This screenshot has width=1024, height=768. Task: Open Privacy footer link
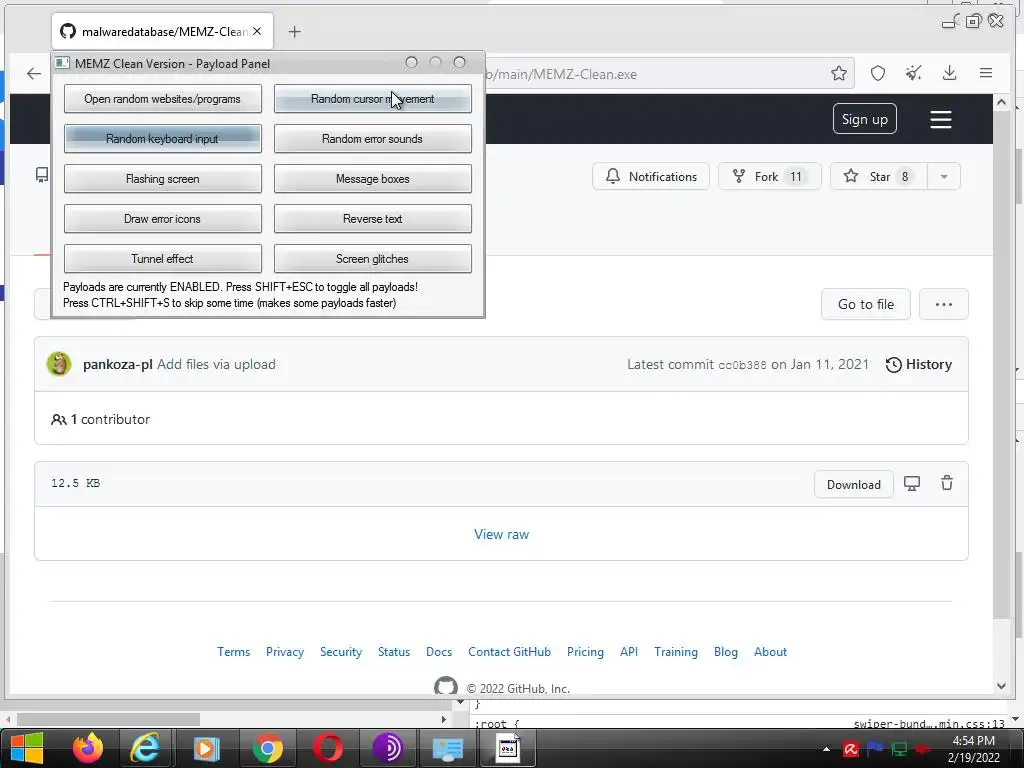(285, 652)
